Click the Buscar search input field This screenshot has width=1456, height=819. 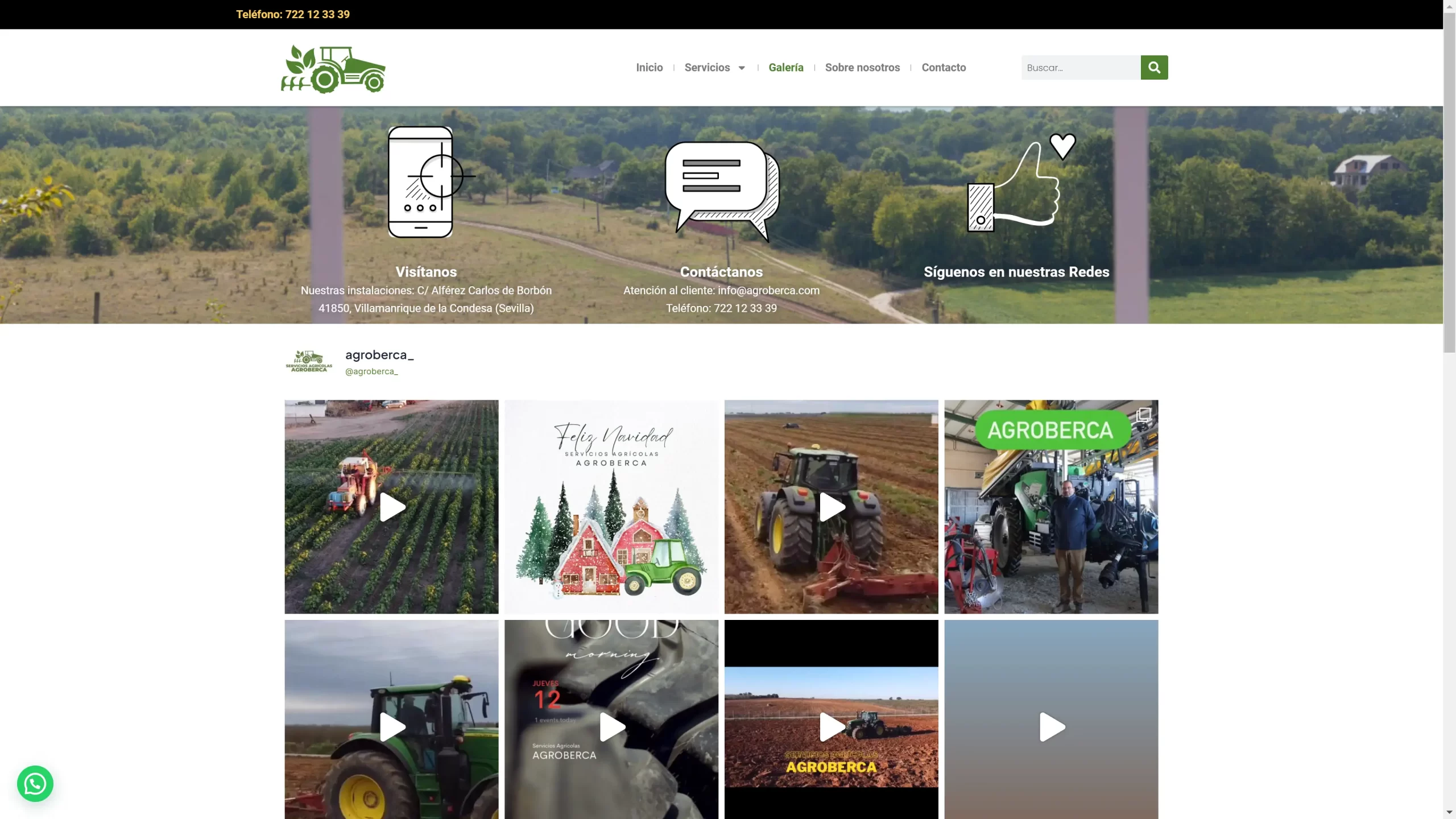(x=1080, y=68)
